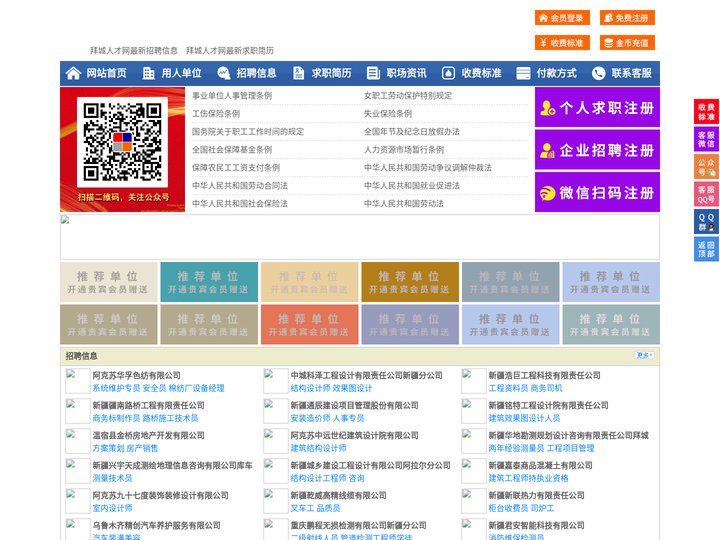Click the broken banner image icon
720x540 pixels.
coord(65,220)
